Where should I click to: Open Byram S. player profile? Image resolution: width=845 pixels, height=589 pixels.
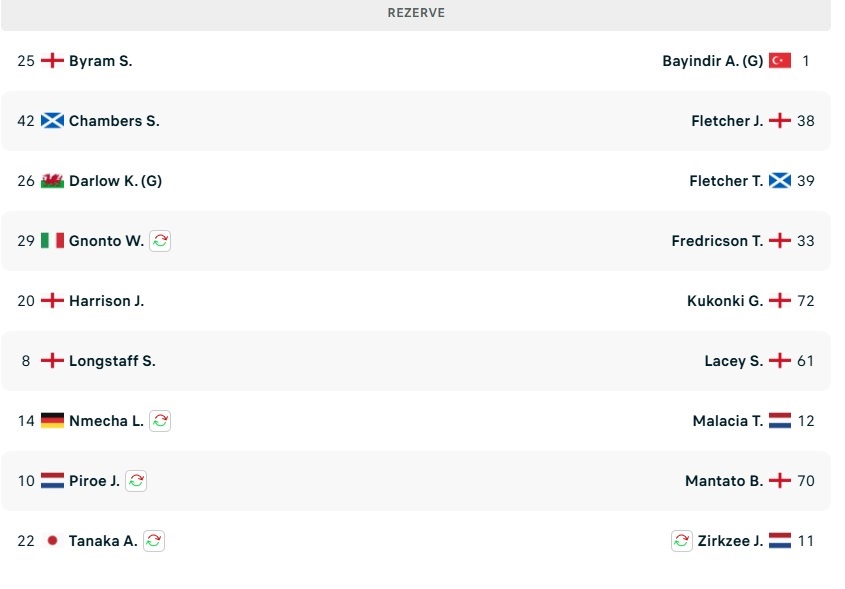pyautogui.click(x=100, y=61)
